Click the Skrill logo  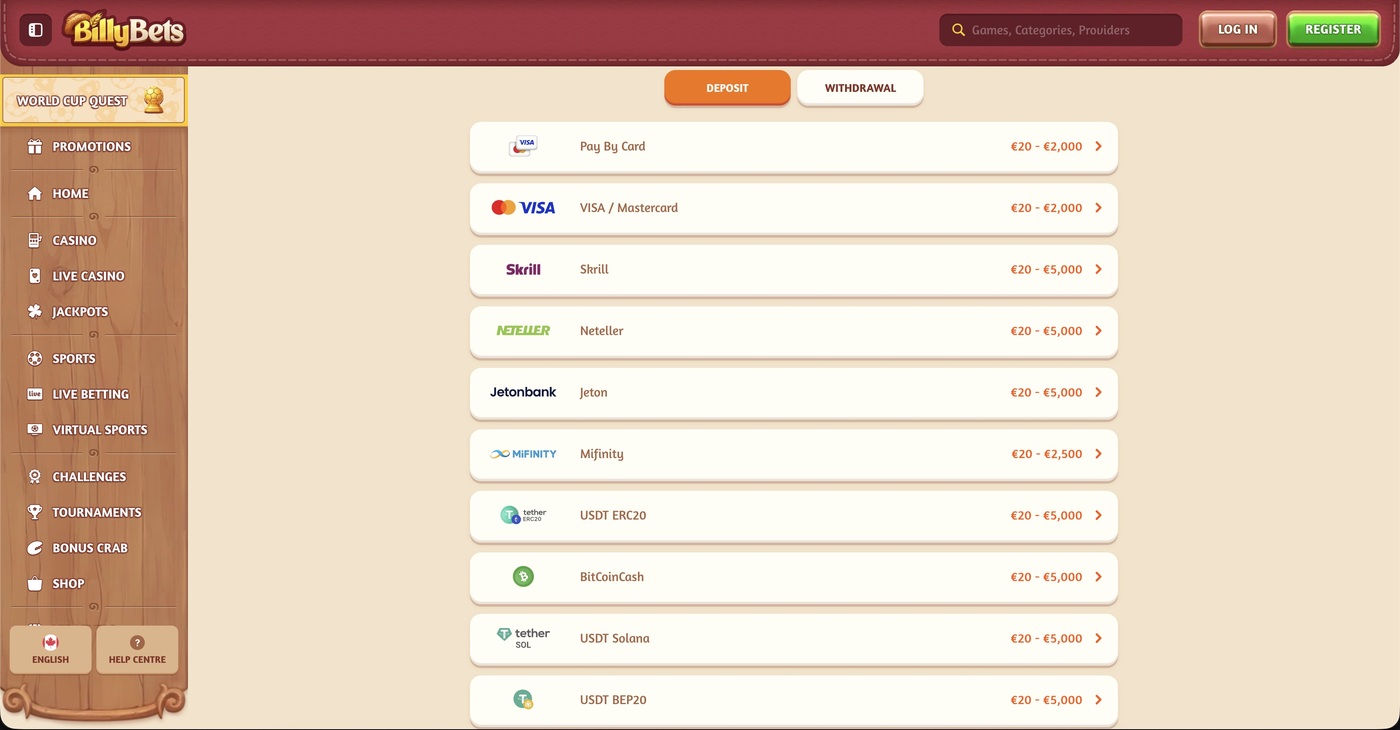click(x=523, y=269)
